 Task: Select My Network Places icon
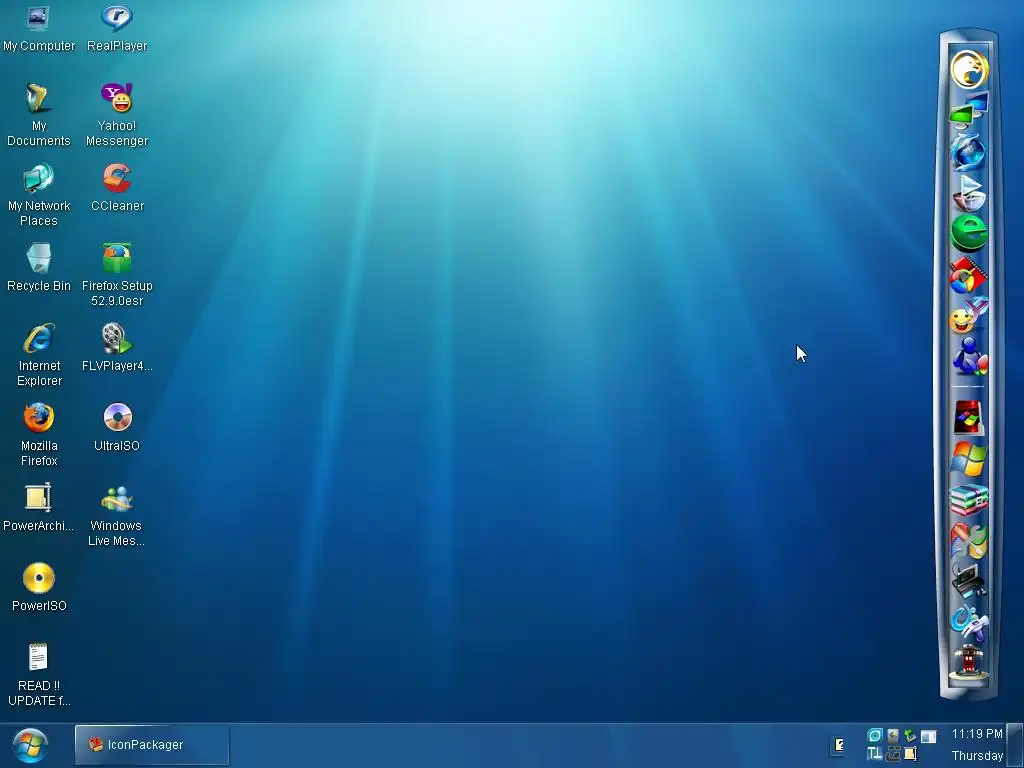point(39,195)
